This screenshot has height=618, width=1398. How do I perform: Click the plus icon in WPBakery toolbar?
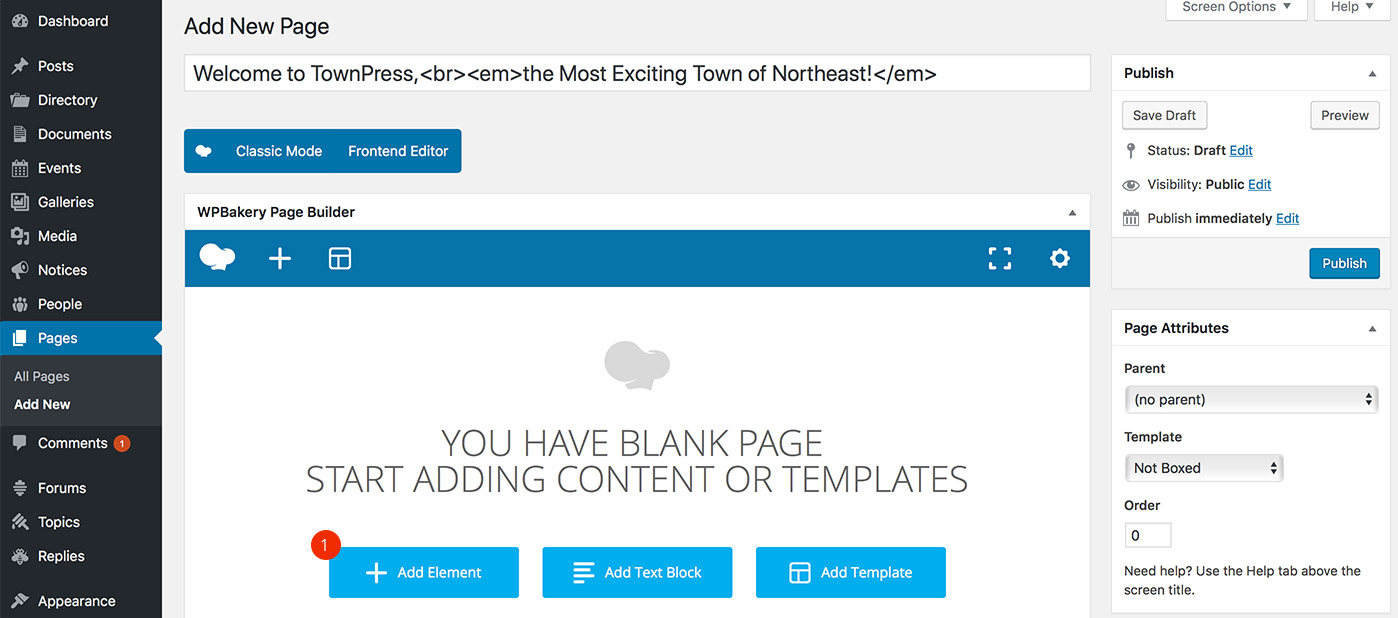point(280,259)
